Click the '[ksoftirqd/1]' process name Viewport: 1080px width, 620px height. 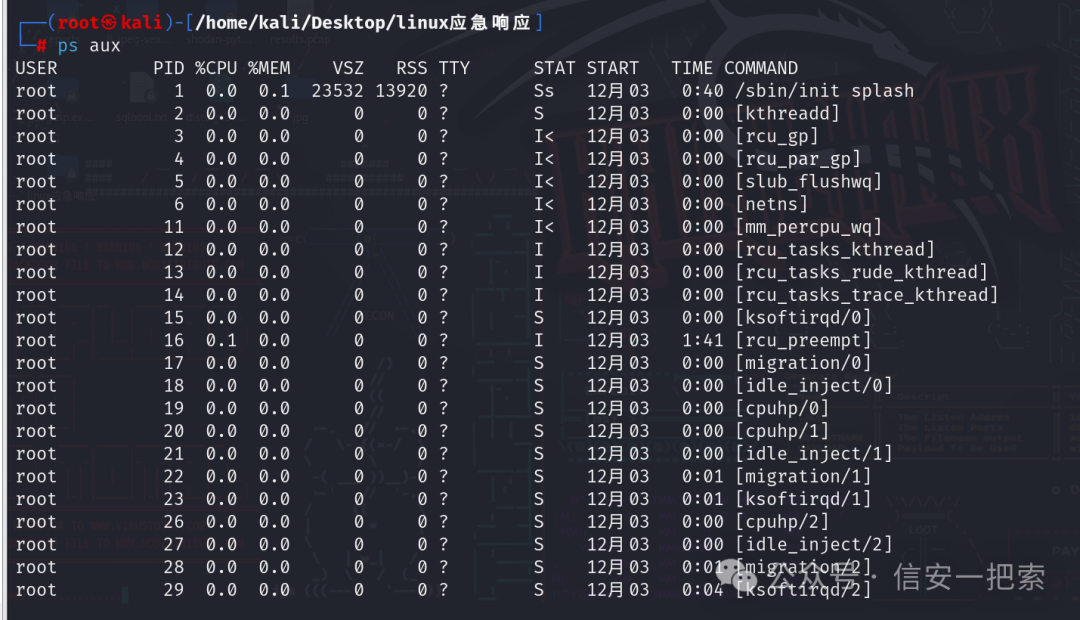click(x=803, y=499)
